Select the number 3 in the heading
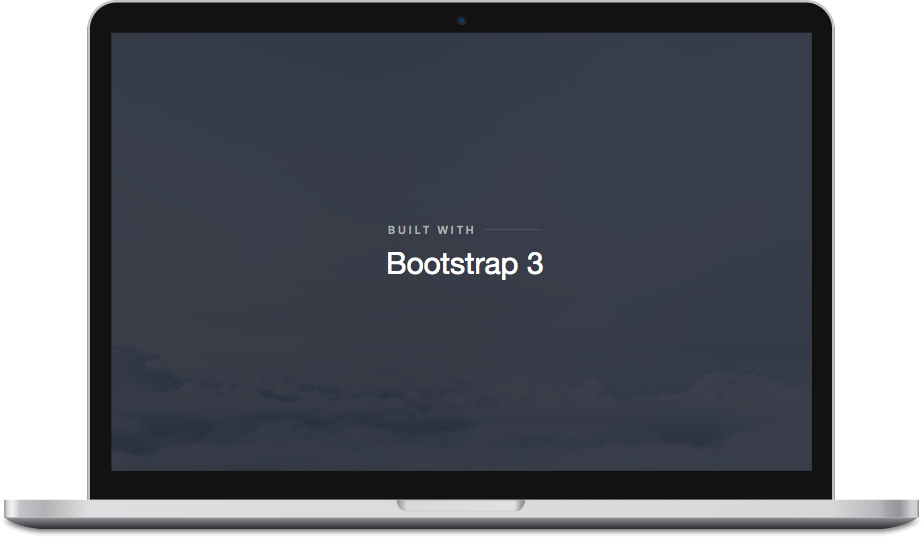 click(x=534, y=265)
